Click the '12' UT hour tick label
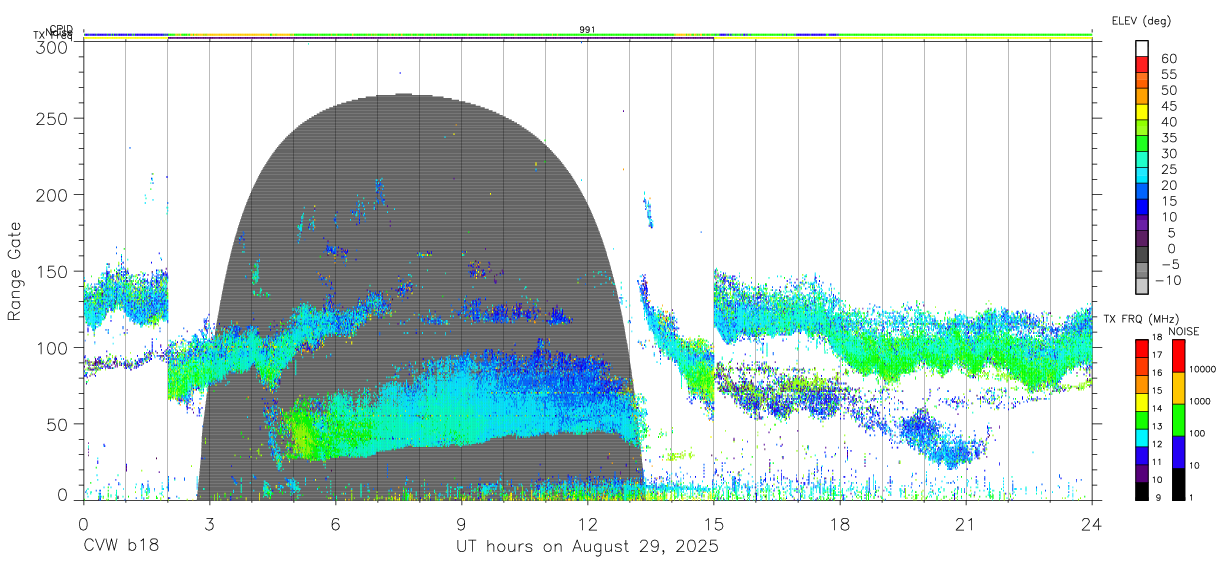Screen dimensions: 1228x567 pos(588,523)
